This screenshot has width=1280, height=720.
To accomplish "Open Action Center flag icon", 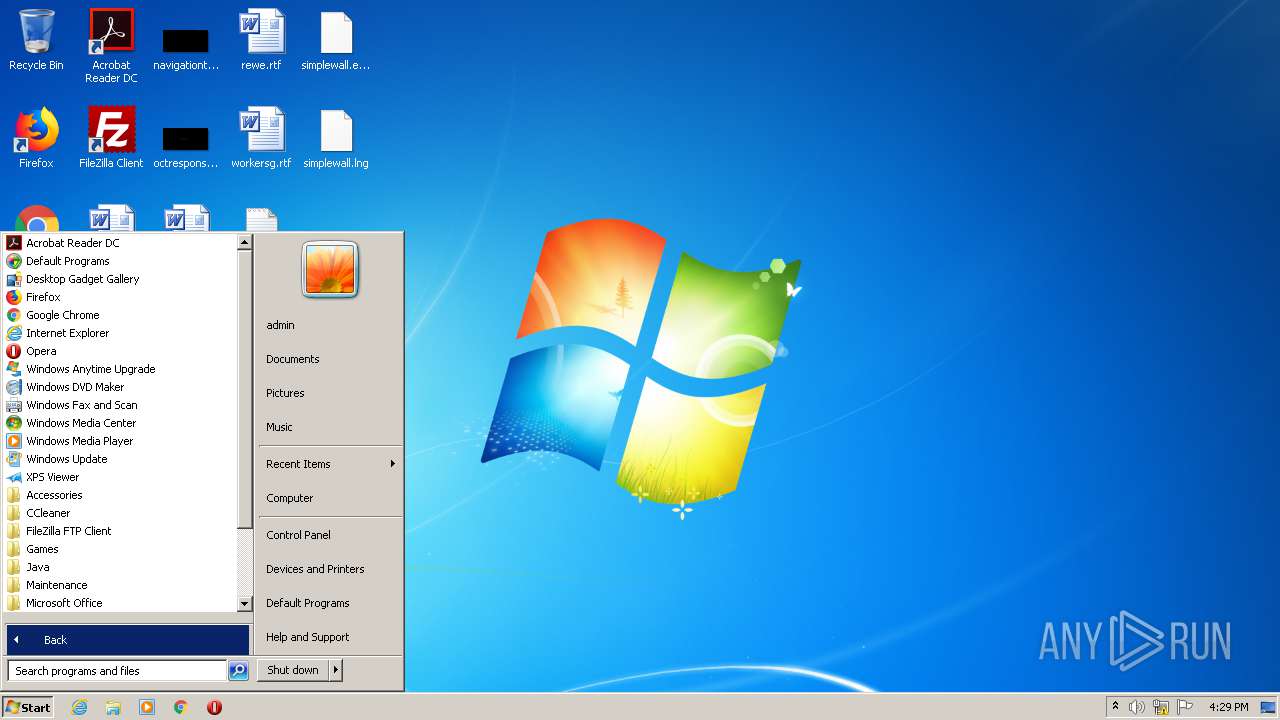I will pos(1185,707).
